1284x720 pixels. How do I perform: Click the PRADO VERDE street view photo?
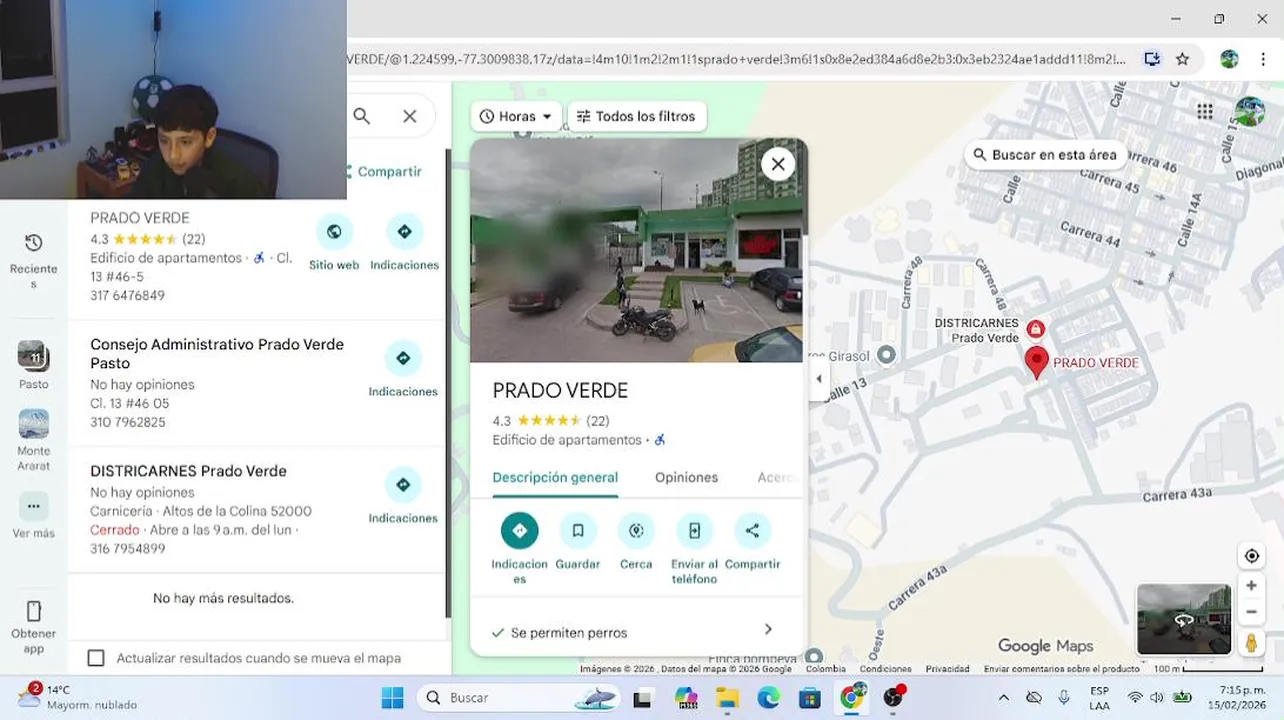tap(636, 250)
